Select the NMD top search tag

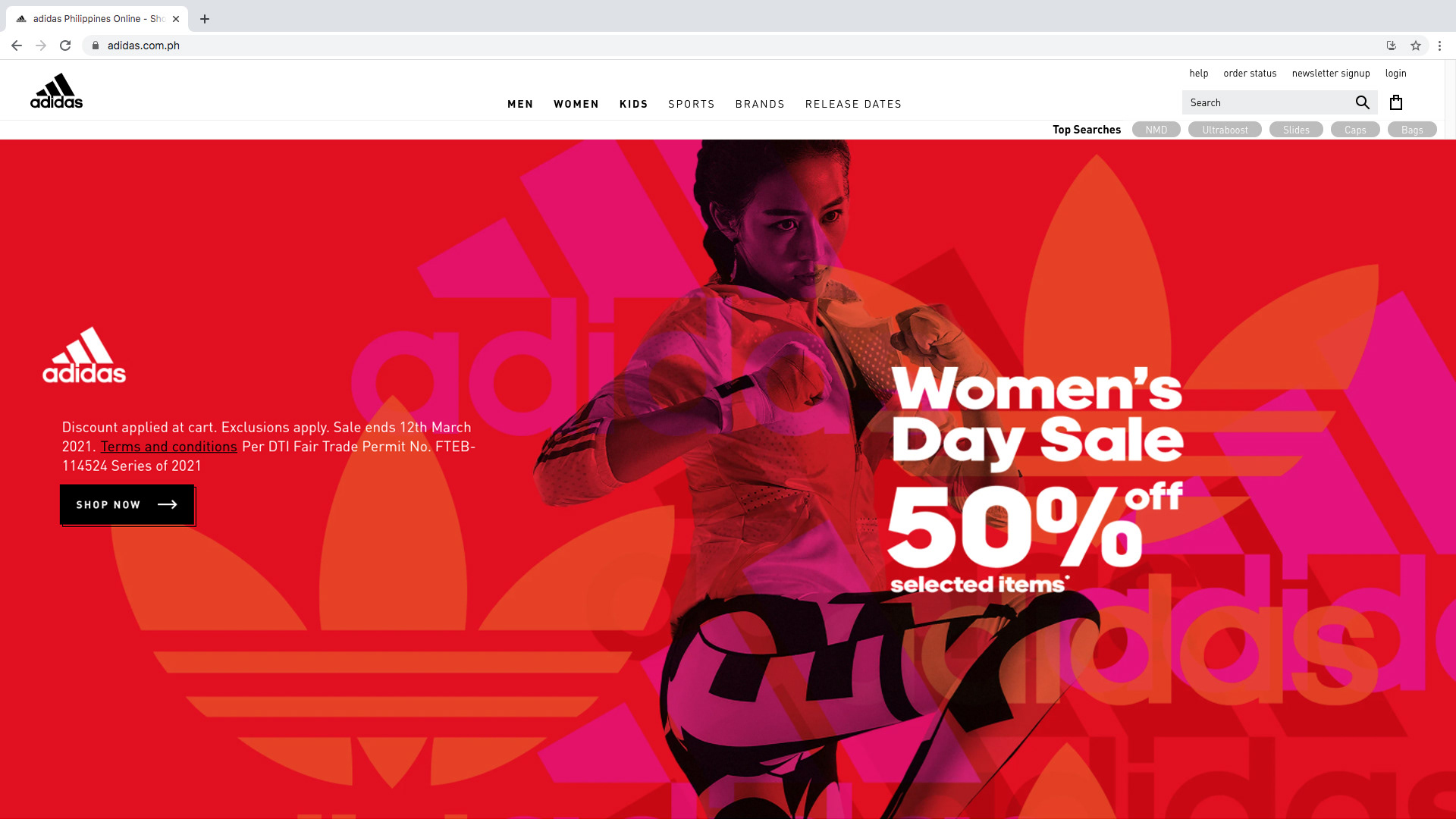[1156, 130]
